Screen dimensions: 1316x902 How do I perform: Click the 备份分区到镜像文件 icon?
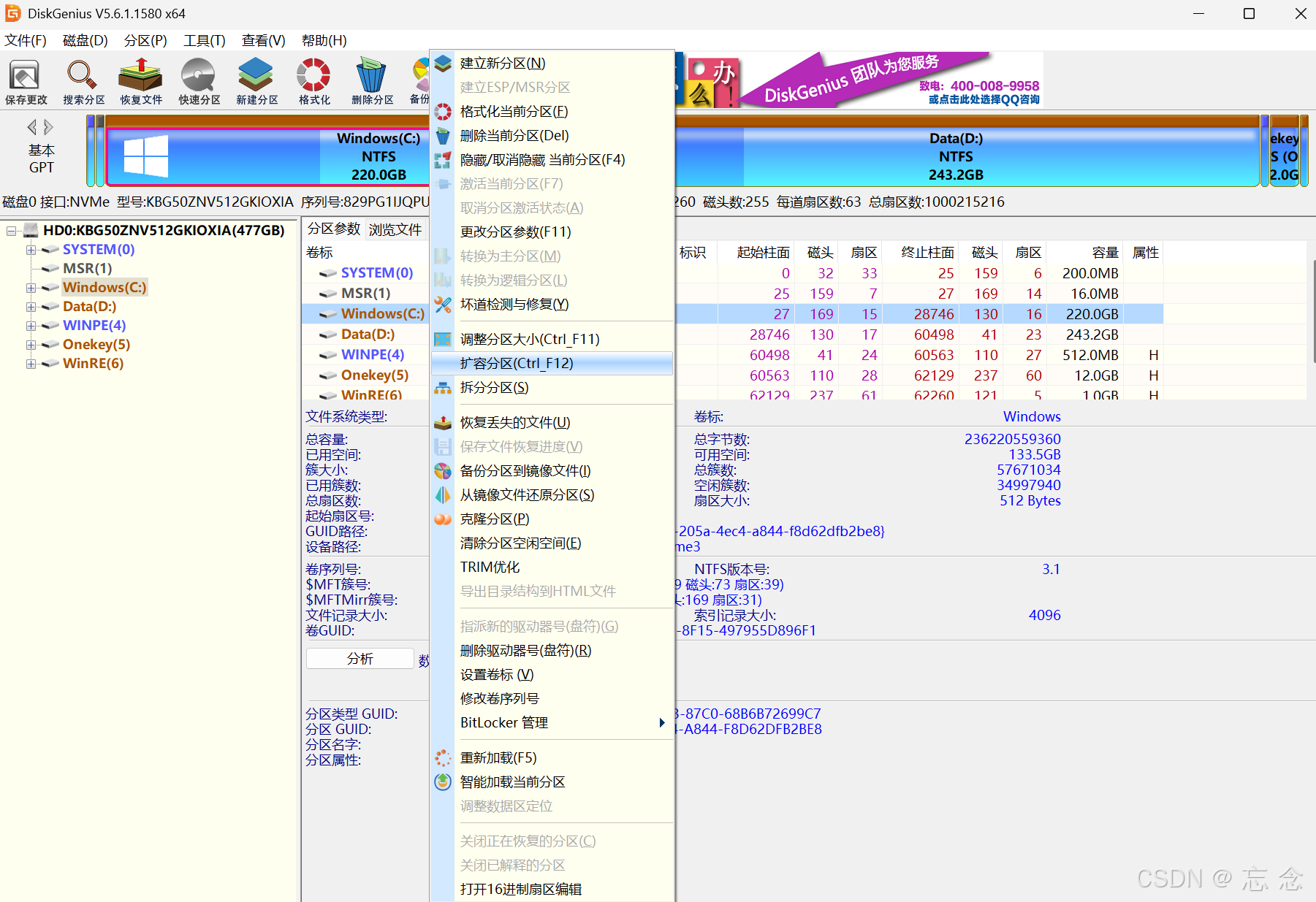click(443, 471)
